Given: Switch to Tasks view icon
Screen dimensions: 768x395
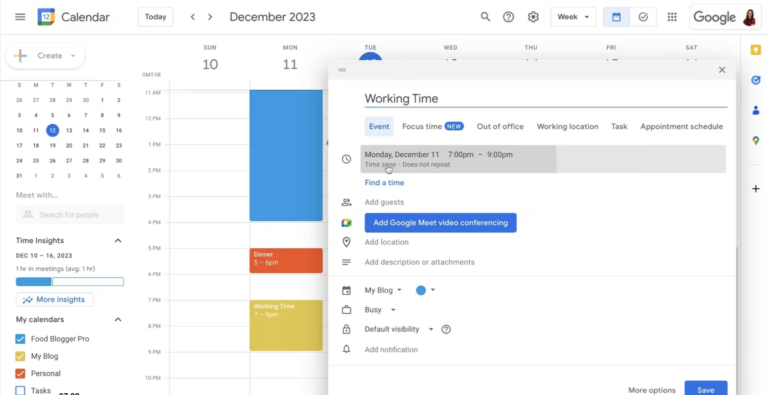Looking at the screenshot, I should click(x=643, y=17).
